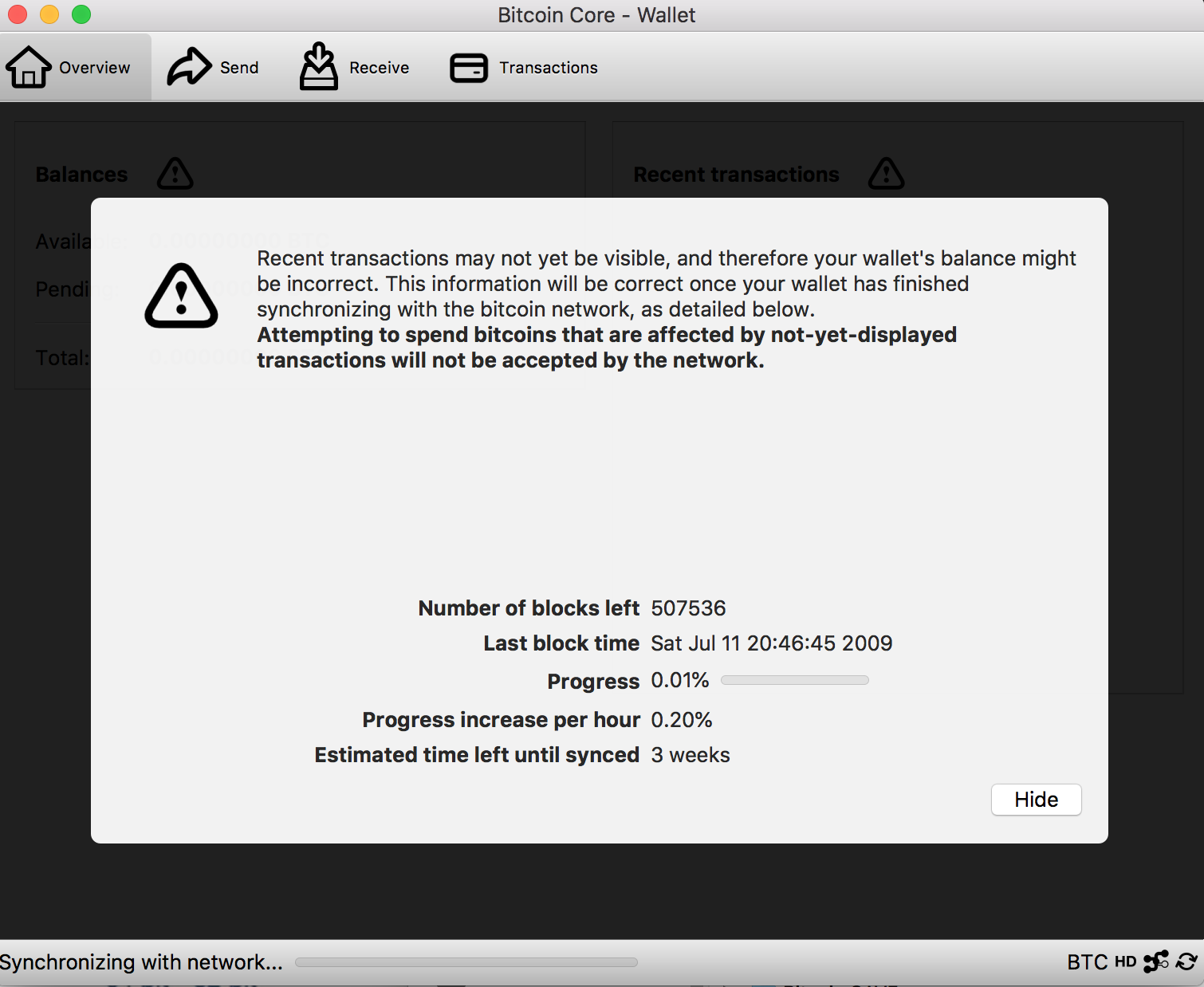
Task: Click the sync arrows icon in status bar
Action: 1186,961
